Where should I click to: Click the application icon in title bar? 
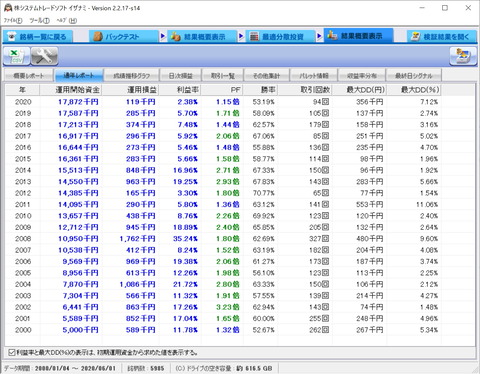pos(8,8)
